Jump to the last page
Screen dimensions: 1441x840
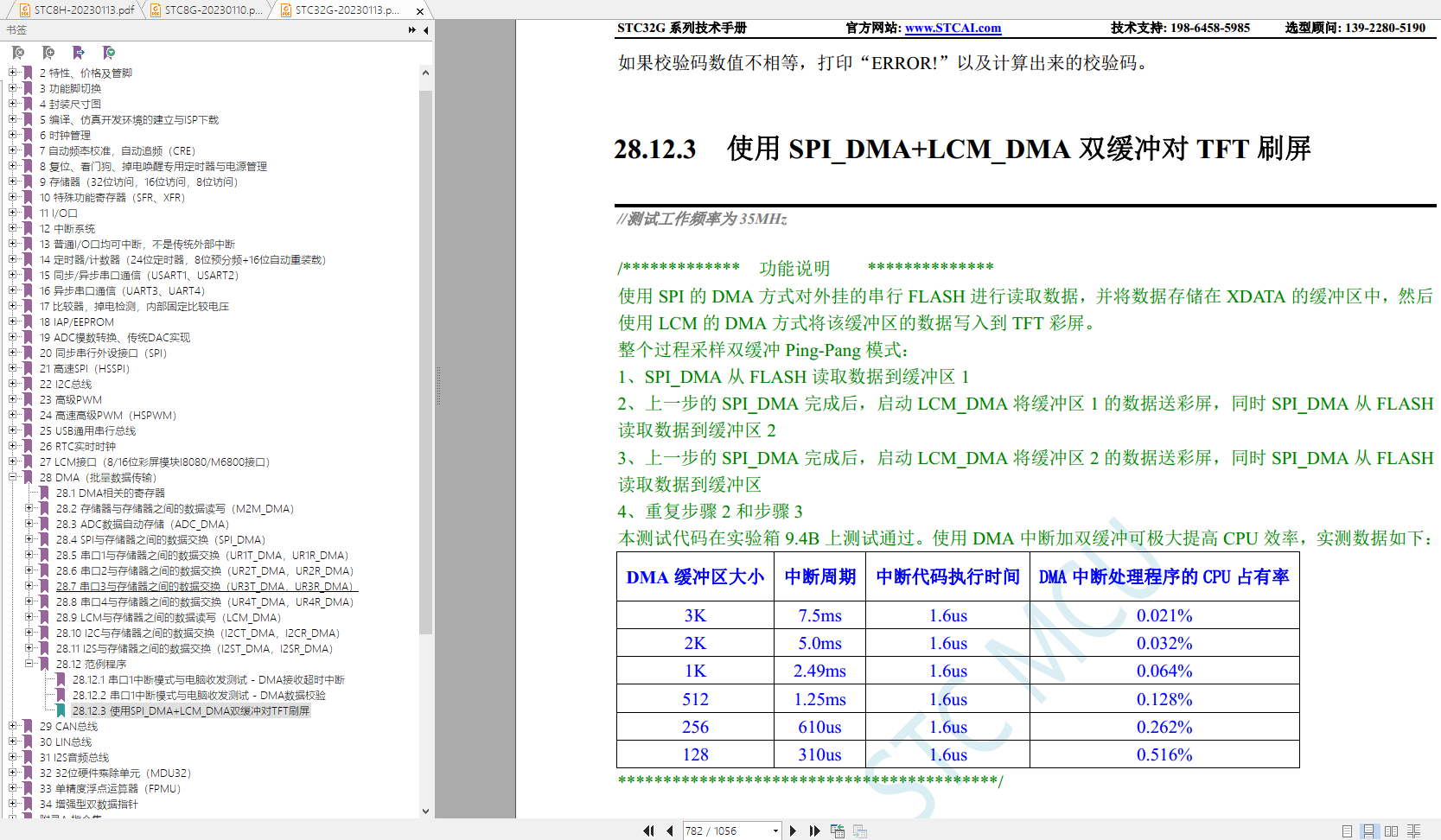click(x=814, y=830)
